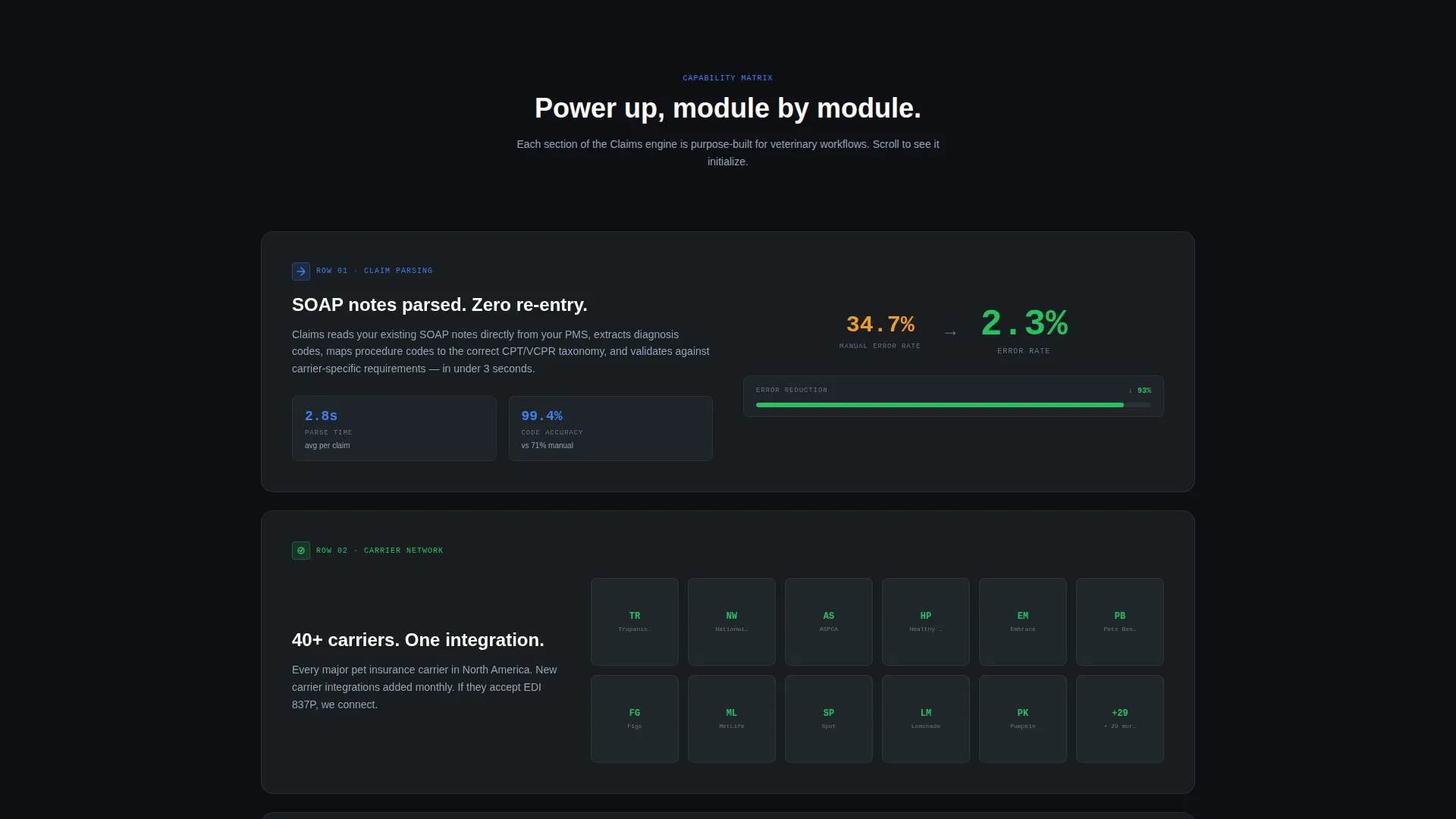Select the PK Pumpkin carrier tile
1456x819 pixels.
point(1023,719)
